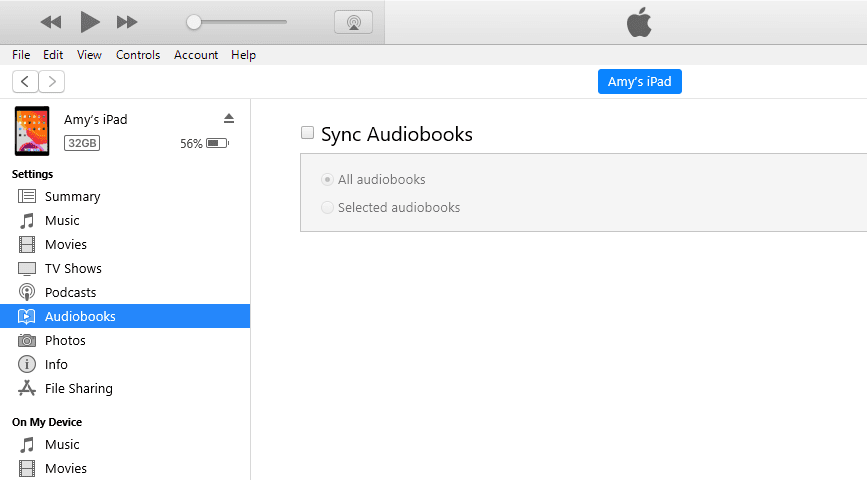This screenshot has width=867, height=480.
Task: Open the AirPlay output icon
Action: pos(353,22)
